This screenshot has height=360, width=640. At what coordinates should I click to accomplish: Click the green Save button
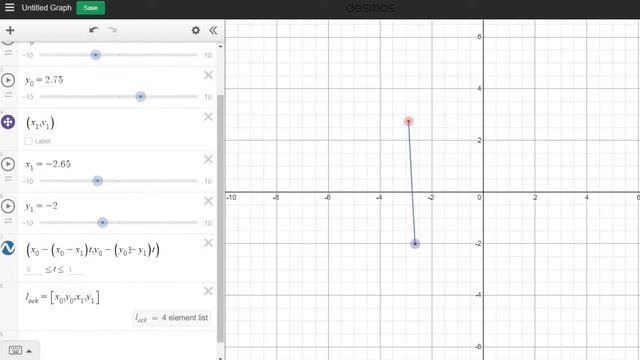(91, 8)
